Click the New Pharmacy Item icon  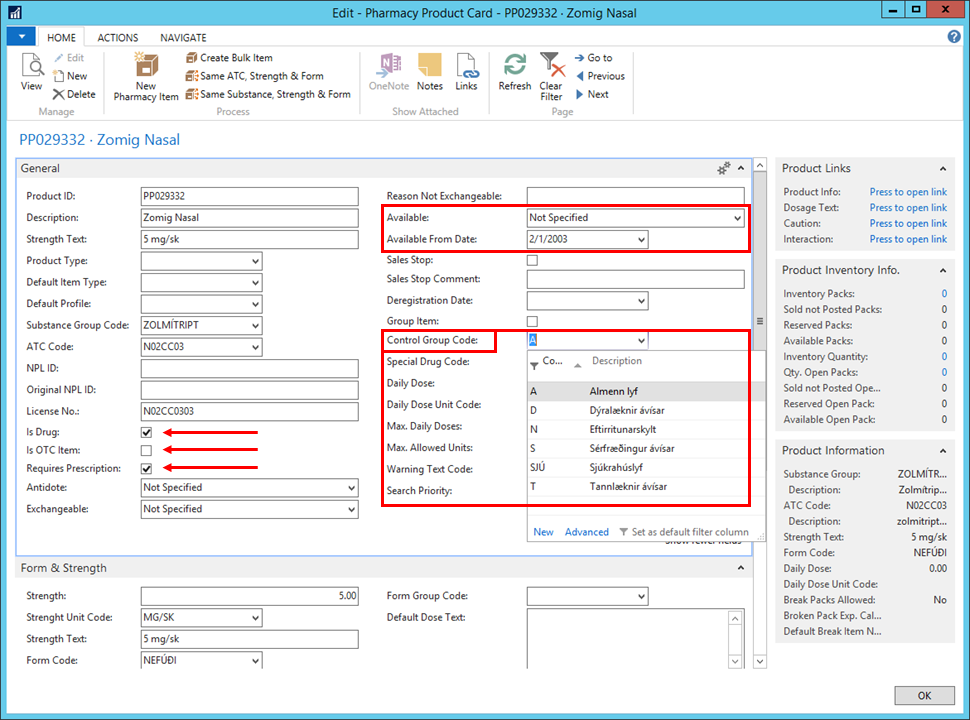tap(146, 67)
